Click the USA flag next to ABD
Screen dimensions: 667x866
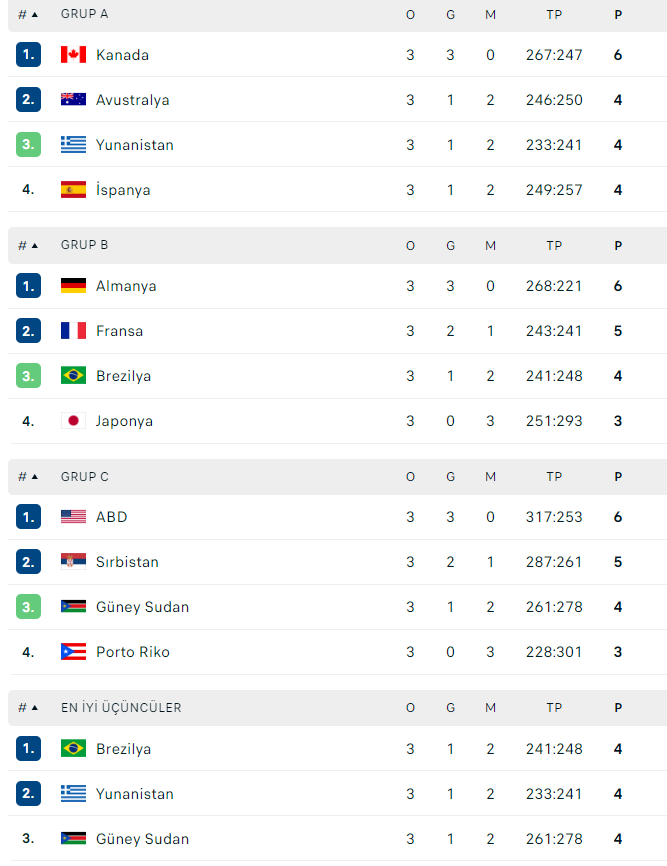(x=73, y=516)
